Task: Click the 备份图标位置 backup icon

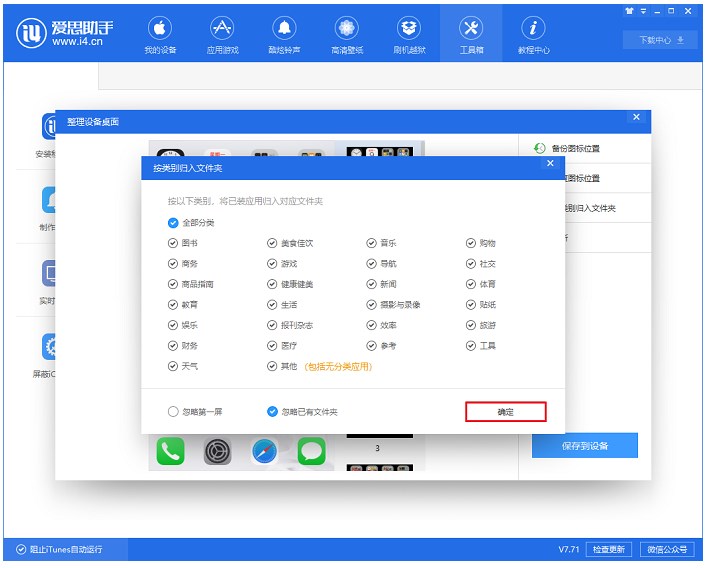Action: tap(539, 148)
